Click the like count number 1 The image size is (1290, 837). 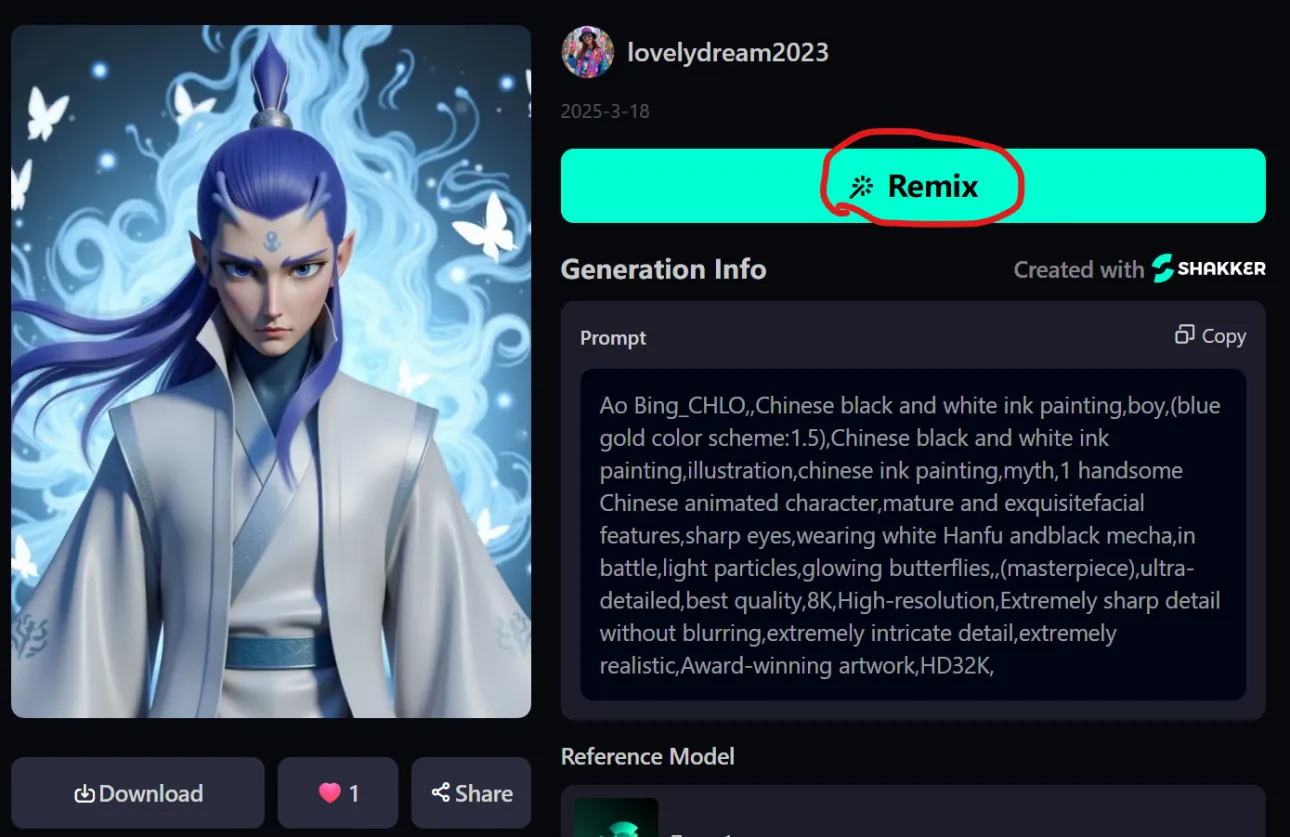tap(354, 794)
